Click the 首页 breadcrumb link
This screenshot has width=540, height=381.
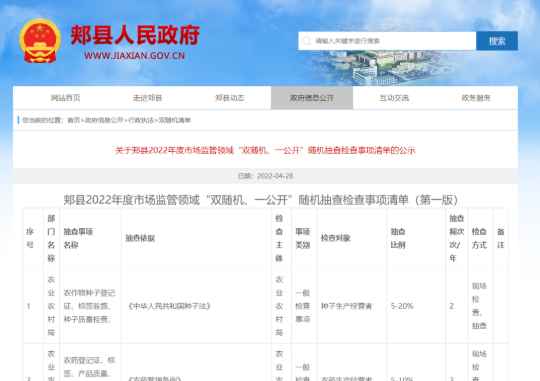(73, 120)
